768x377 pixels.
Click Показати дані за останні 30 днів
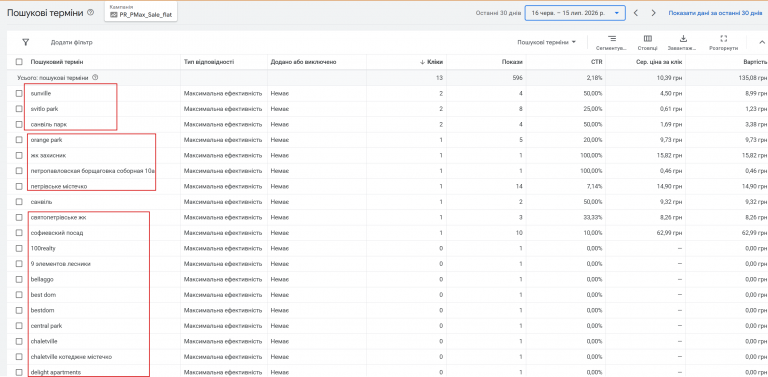715,13
